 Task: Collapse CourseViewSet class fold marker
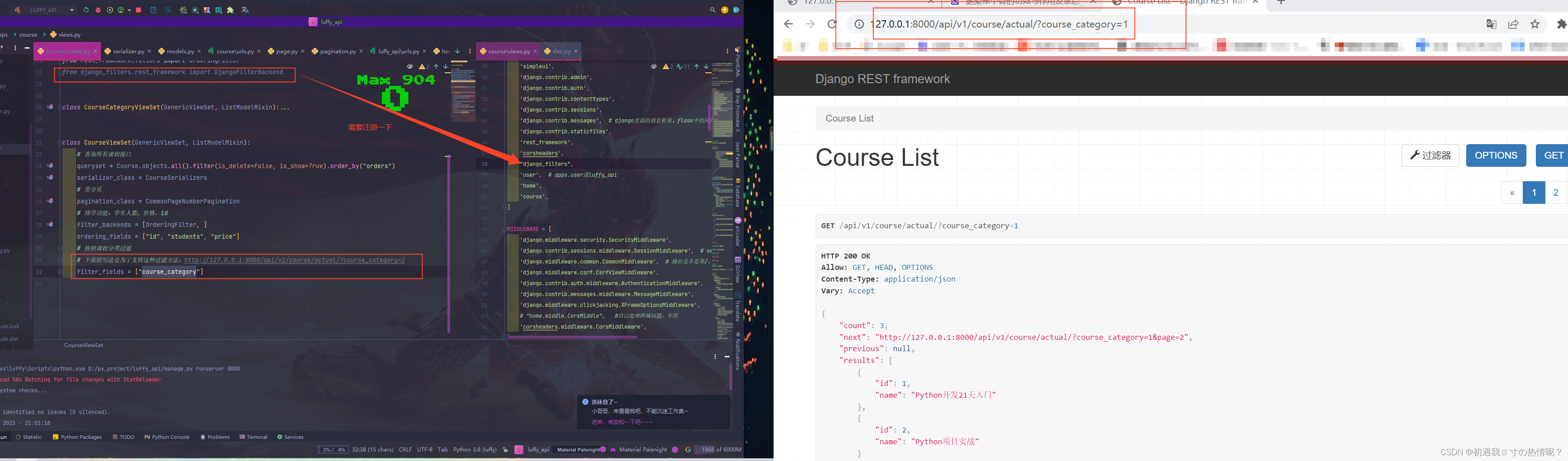60,143
